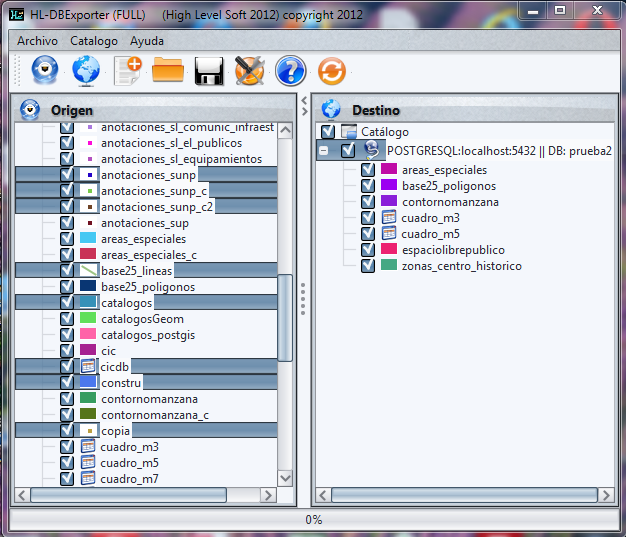Viewport: 626px width, 537px height.
Task: Click Origen scrollbar up arrow
Action: pos(285,130)
